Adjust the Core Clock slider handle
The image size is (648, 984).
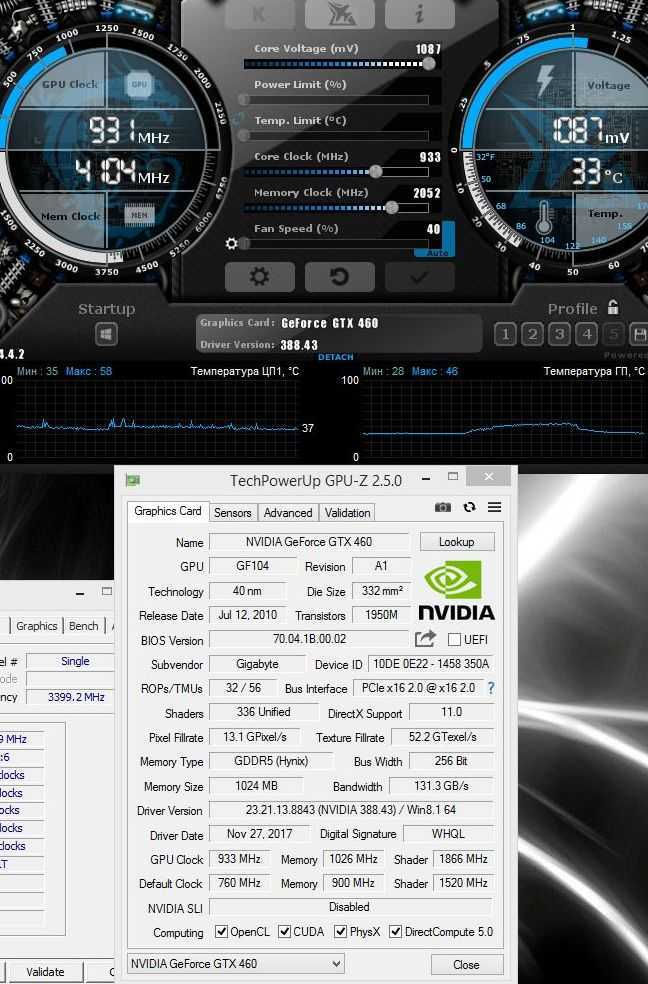click(x=375, y=171)
